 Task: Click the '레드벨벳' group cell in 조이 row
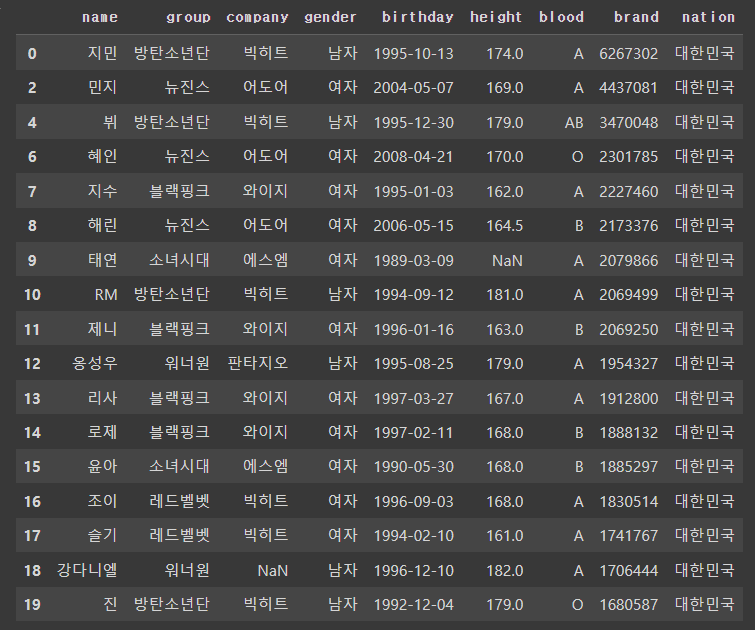(x=179, y=501)
